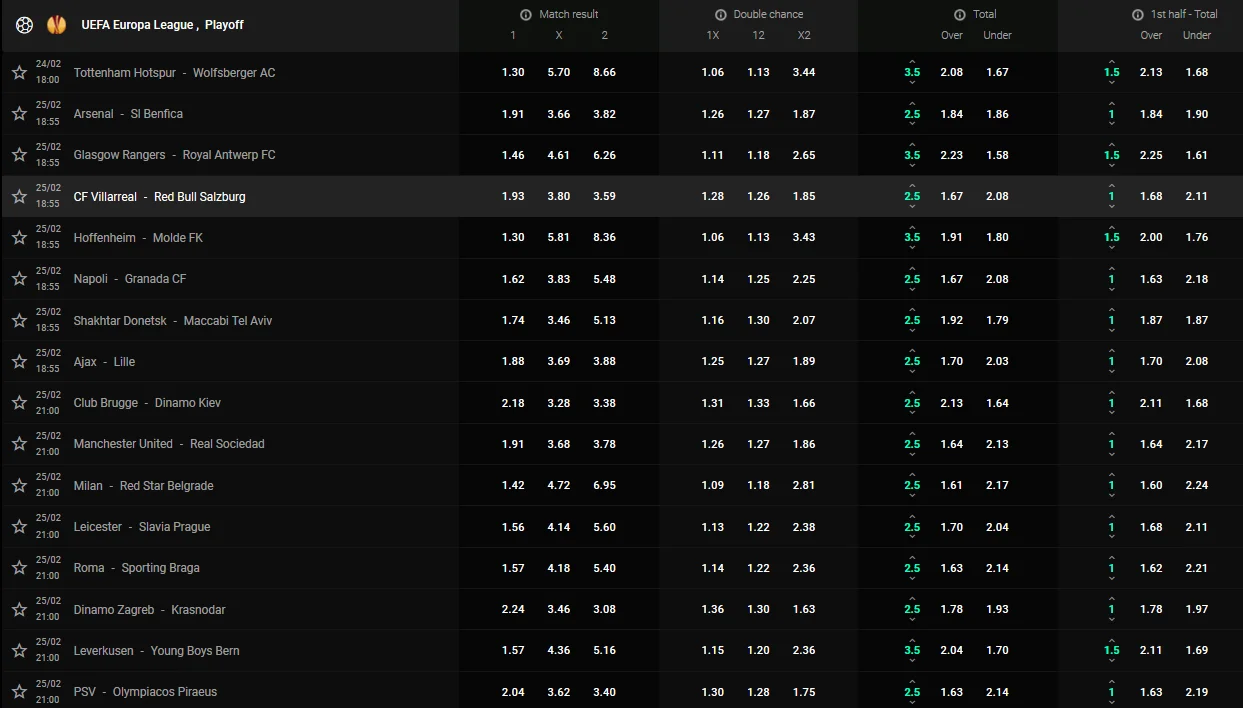
Task: Bet on Leicester home win at 1.56
Action: [513, 527]
